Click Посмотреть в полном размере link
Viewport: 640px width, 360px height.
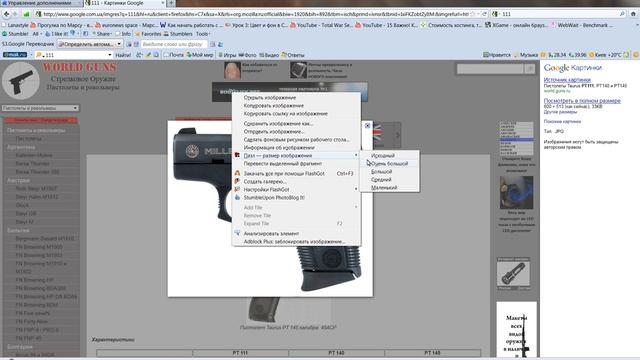click(x=582, y=100)
